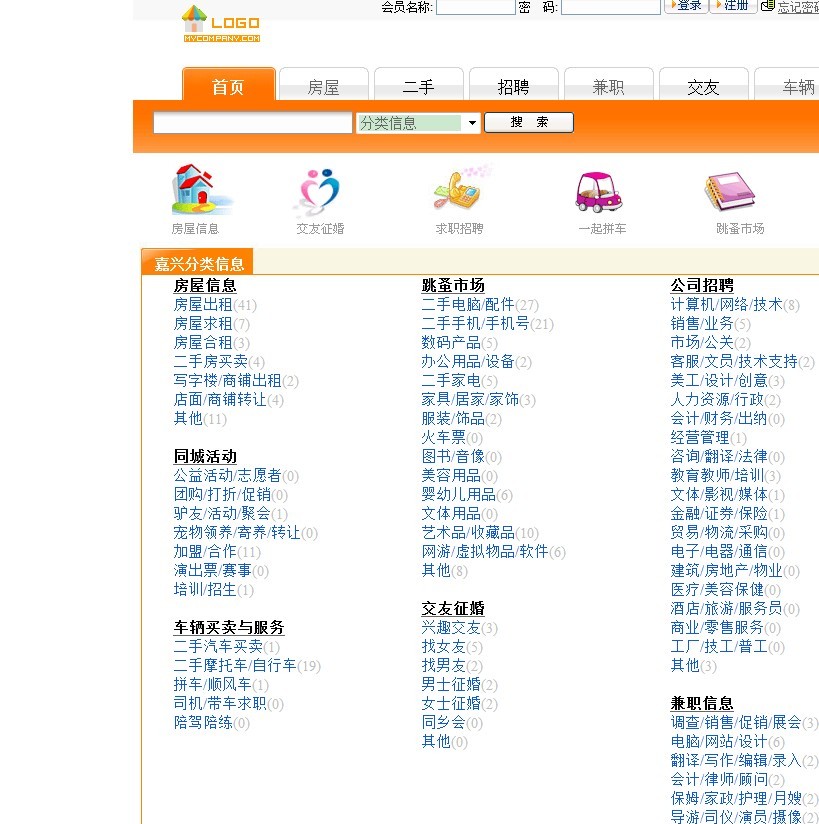Click the 公司招聘 section heading
Viewport: 819px width, 824px height.
[702, 285]
